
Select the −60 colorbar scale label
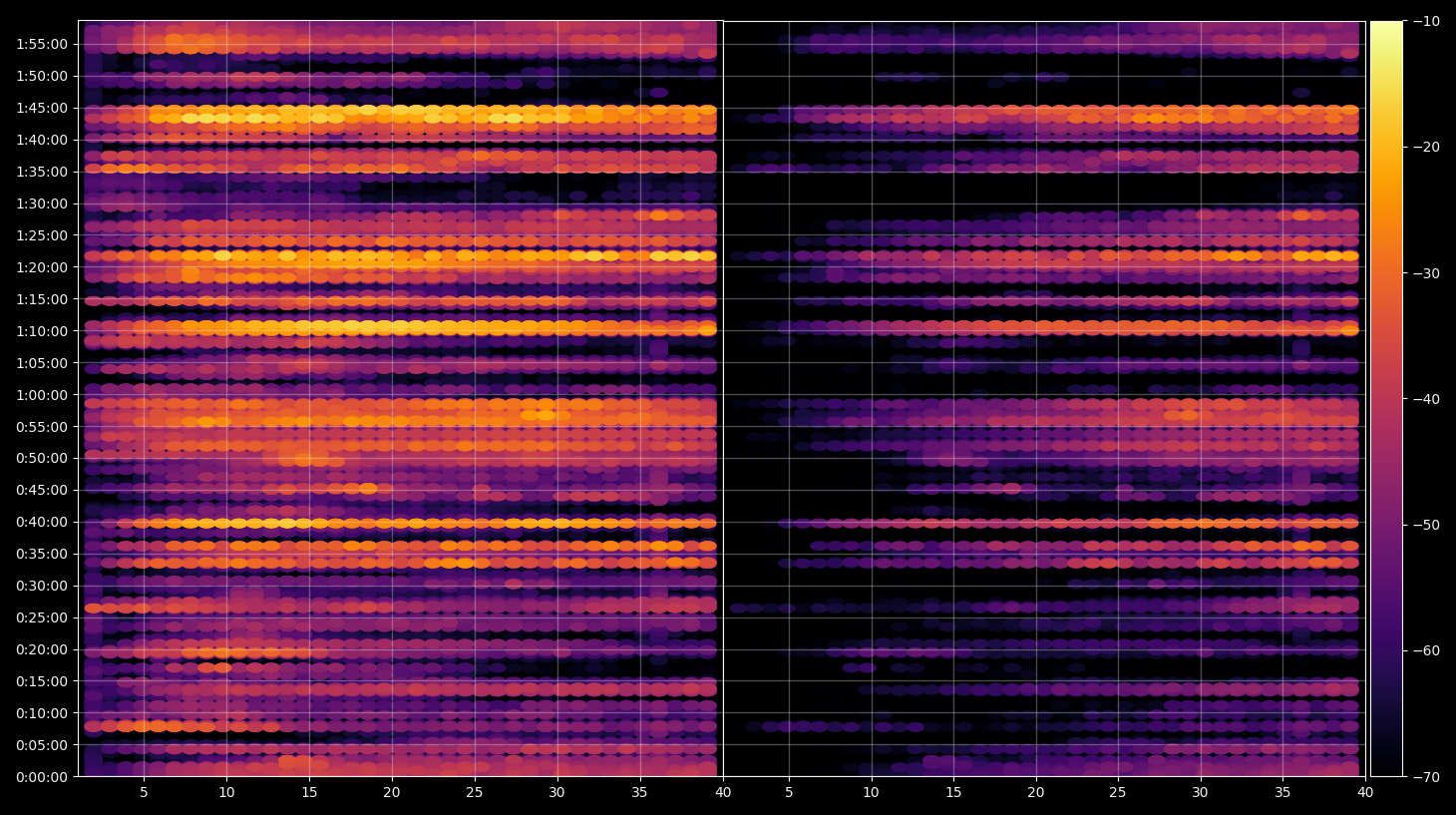click(x=1425, y=650)
